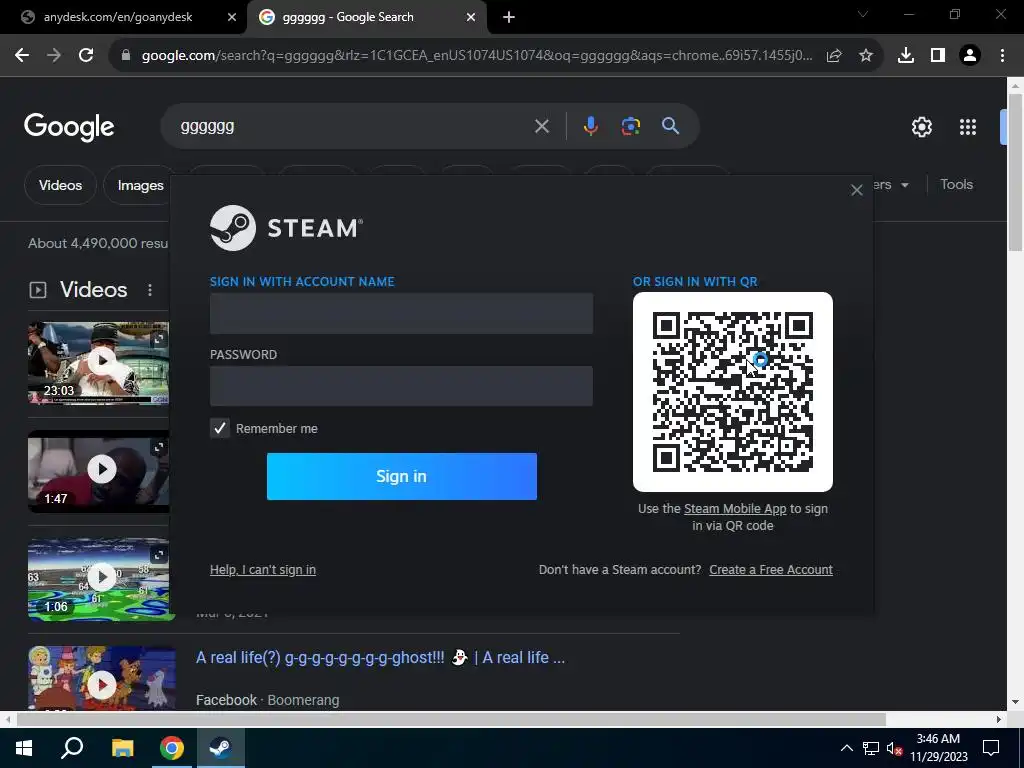Click the horizontal page scrollbar
The width and height of the screenshot is (1024, 768).
451,719
